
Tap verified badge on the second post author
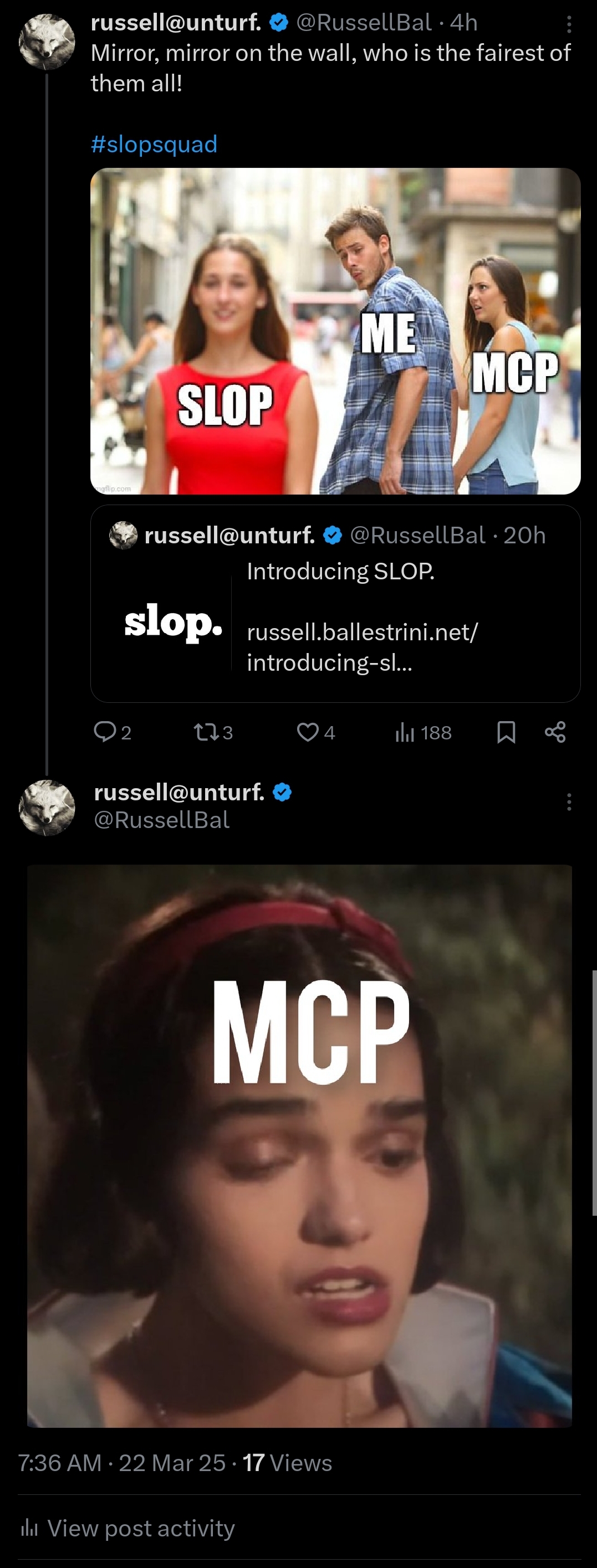[x=282, y=793]
